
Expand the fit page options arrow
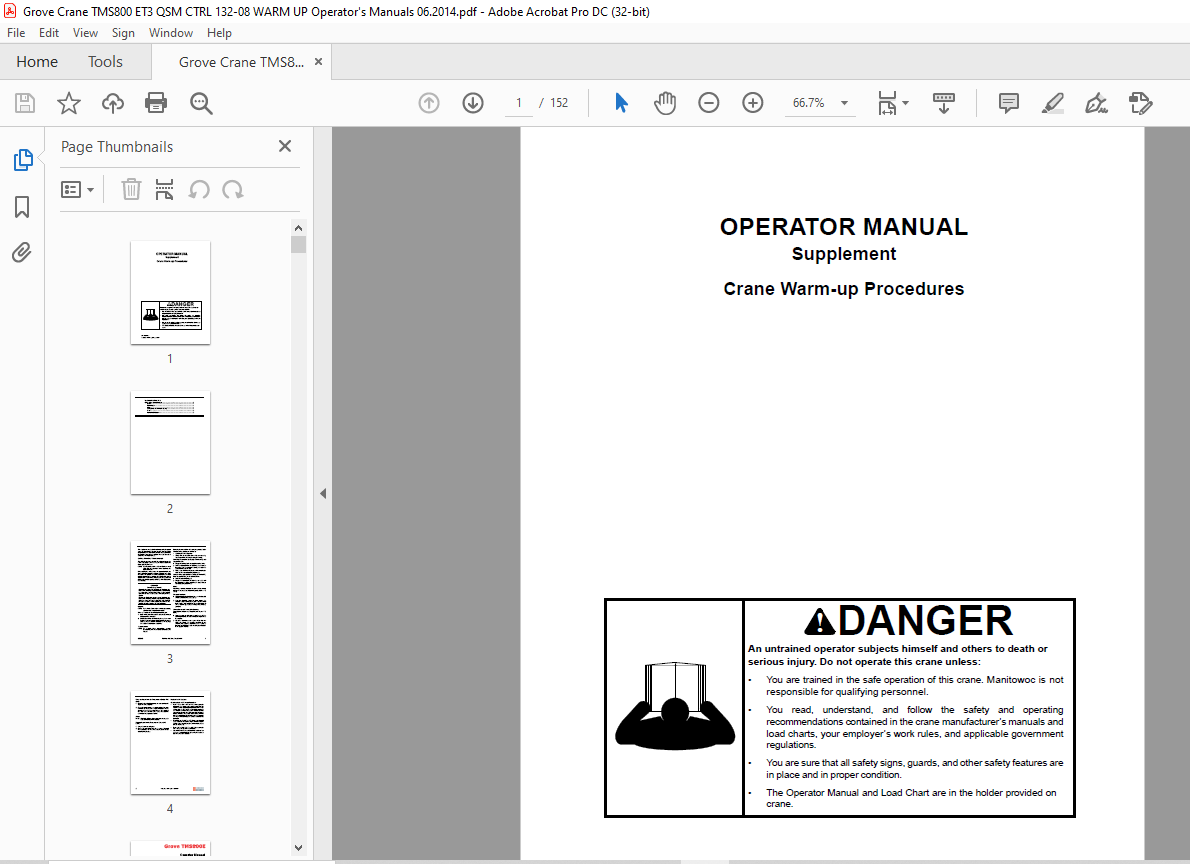[905, 102]
